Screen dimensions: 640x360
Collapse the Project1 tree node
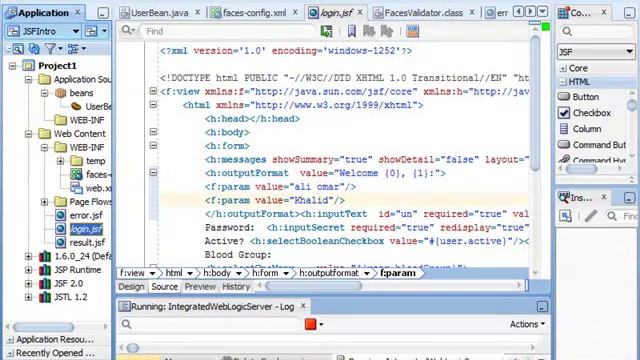pos(13,66)
